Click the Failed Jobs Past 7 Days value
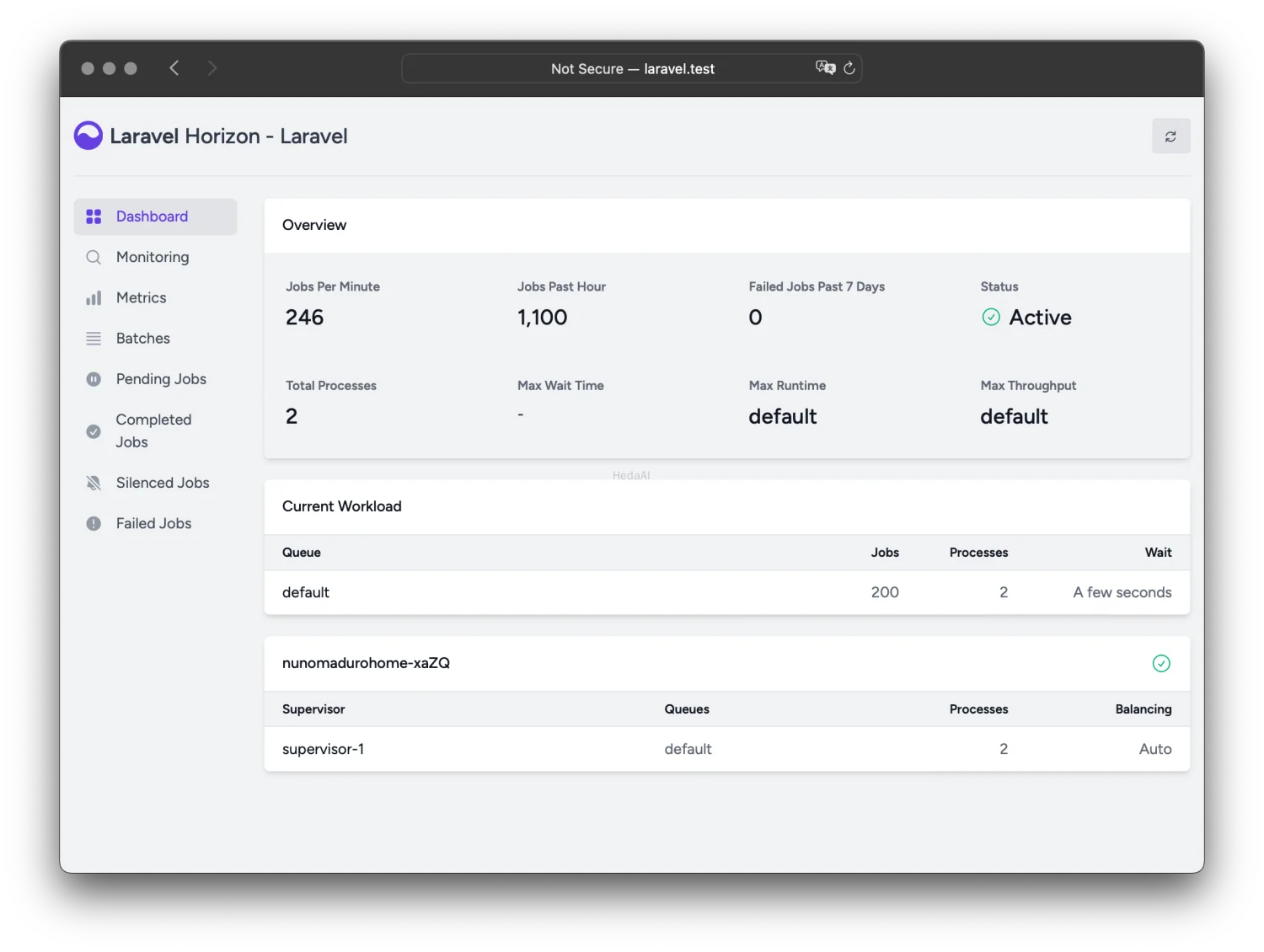The image size is (1264, 952). (755, 318)
